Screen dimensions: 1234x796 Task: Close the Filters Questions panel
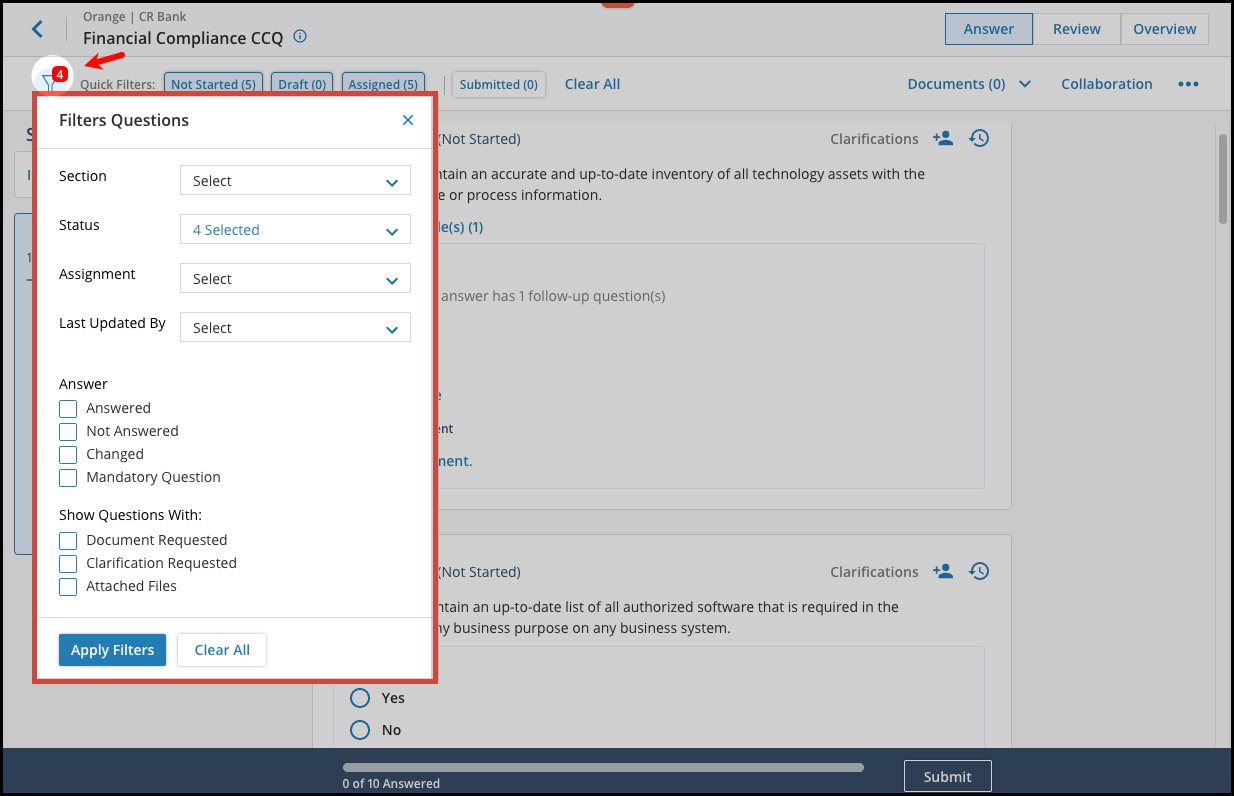(x=407, y=119)
